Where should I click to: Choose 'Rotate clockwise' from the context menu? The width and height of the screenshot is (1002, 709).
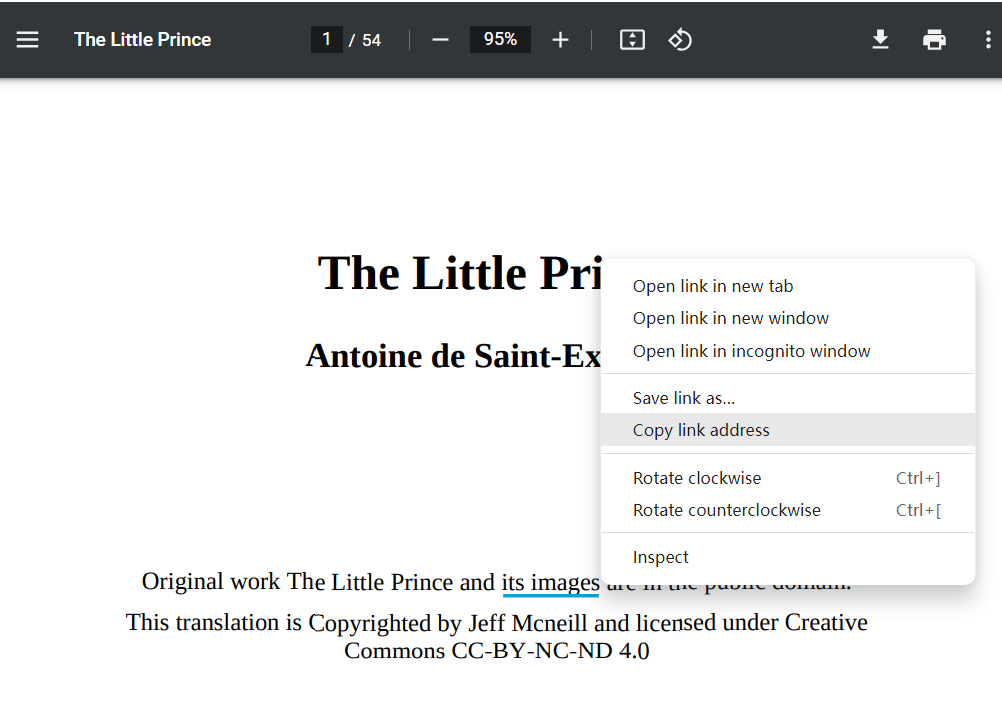(696, 478)
